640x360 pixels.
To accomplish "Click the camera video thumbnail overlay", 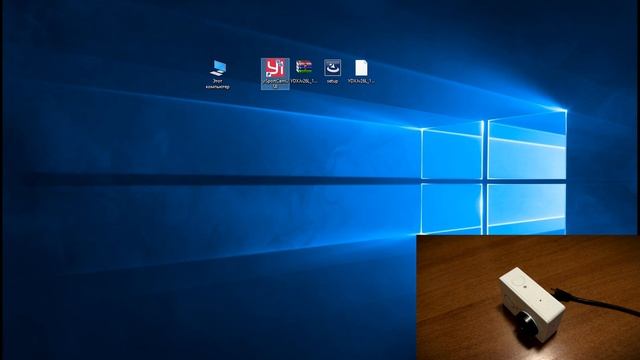I will tap(528, 297).
